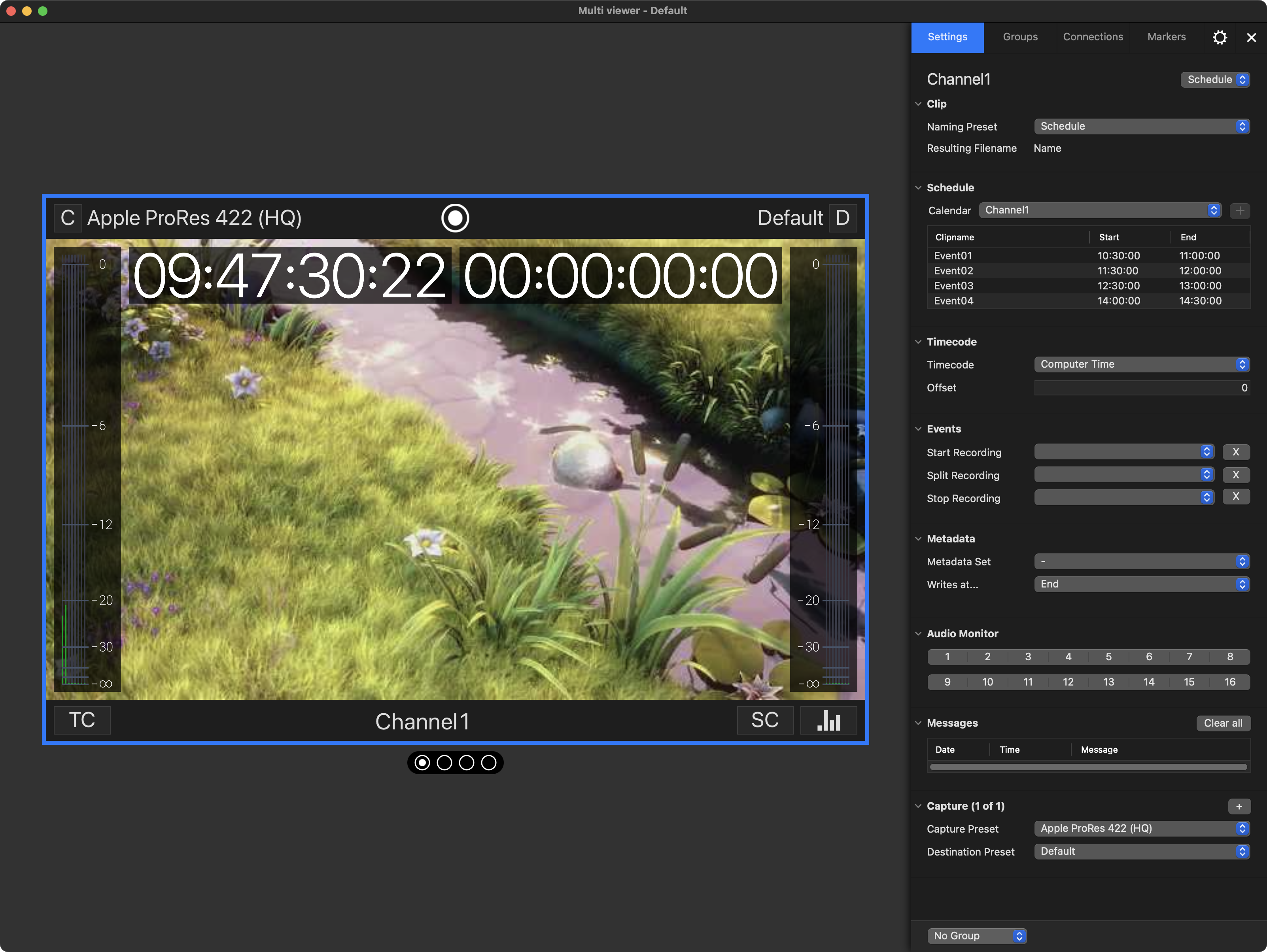This screenshot has height=952, width=1267.
Task: Open the Start Recording event dropdown
Action: [x=1124, y=452]
